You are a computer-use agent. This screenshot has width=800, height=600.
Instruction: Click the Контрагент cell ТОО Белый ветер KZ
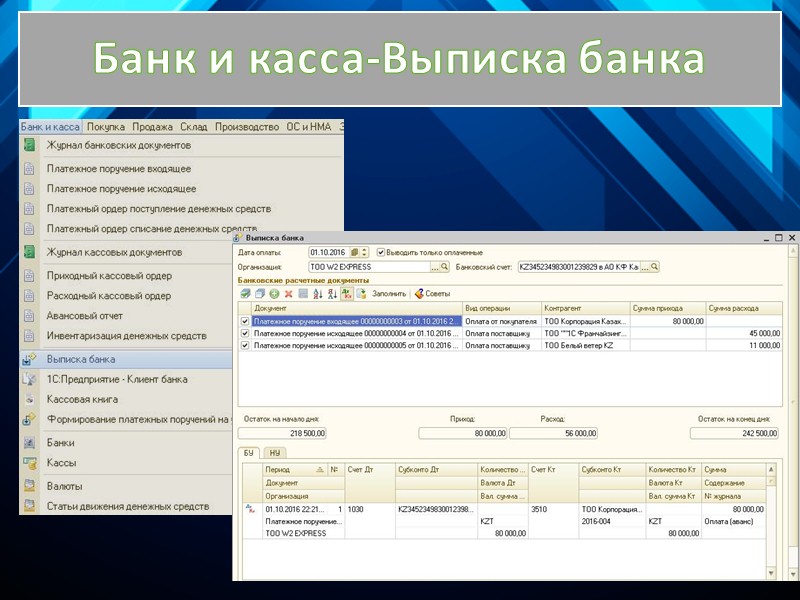coord(585,345)
